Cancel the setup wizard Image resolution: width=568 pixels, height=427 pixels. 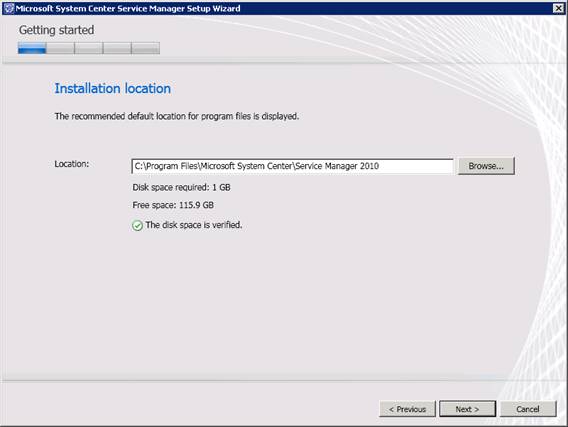coord(528,409)
